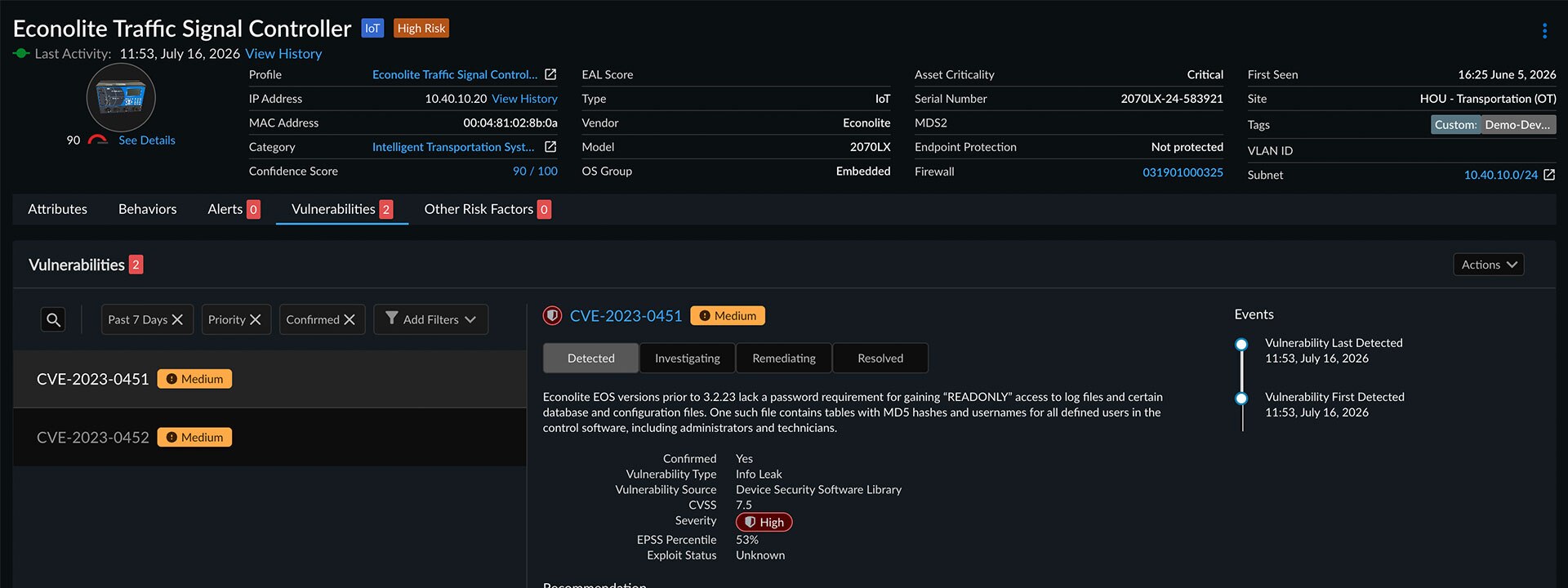Click Medium badge in CVE-2023-0451 list row

coord(194,379)
